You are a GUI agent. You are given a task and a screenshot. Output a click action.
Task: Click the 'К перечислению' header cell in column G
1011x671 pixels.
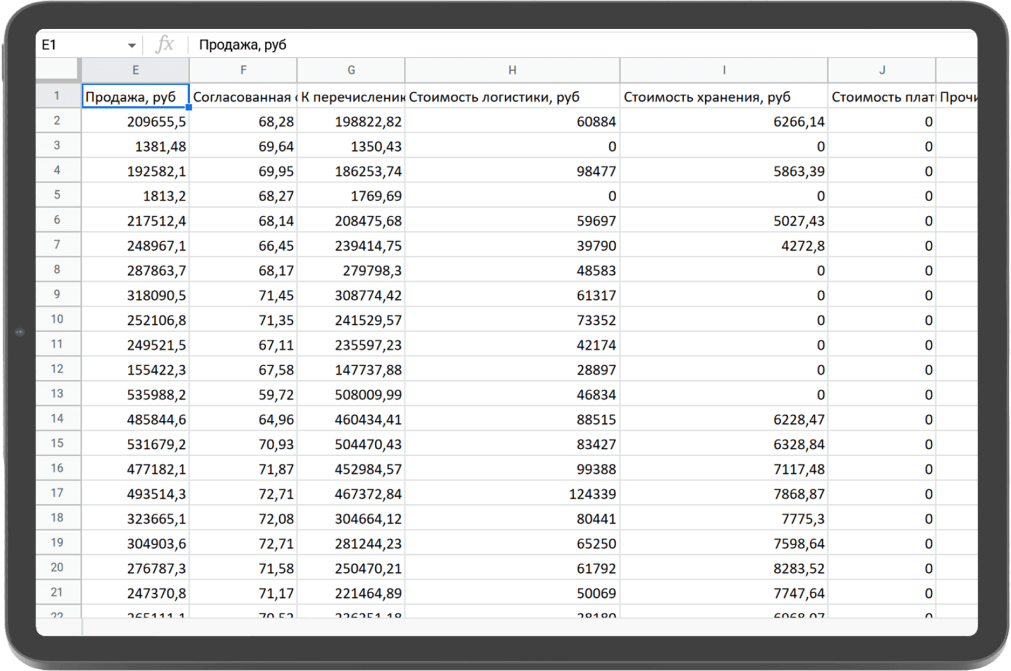pyautogui.click(x=351, y=97)
